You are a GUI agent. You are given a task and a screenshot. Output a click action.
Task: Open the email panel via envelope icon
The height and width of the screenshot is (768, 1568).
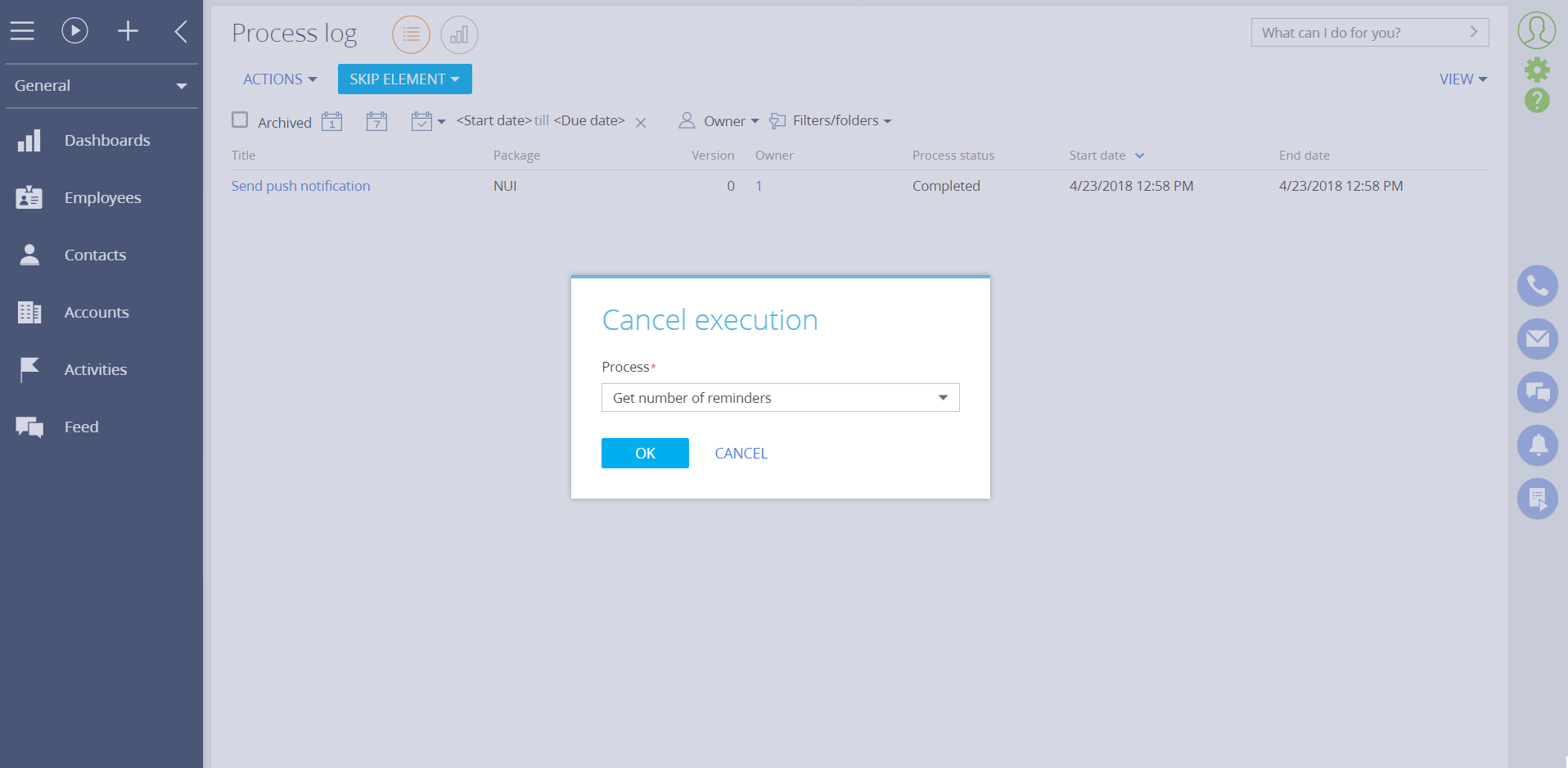tap(1537, 339)
